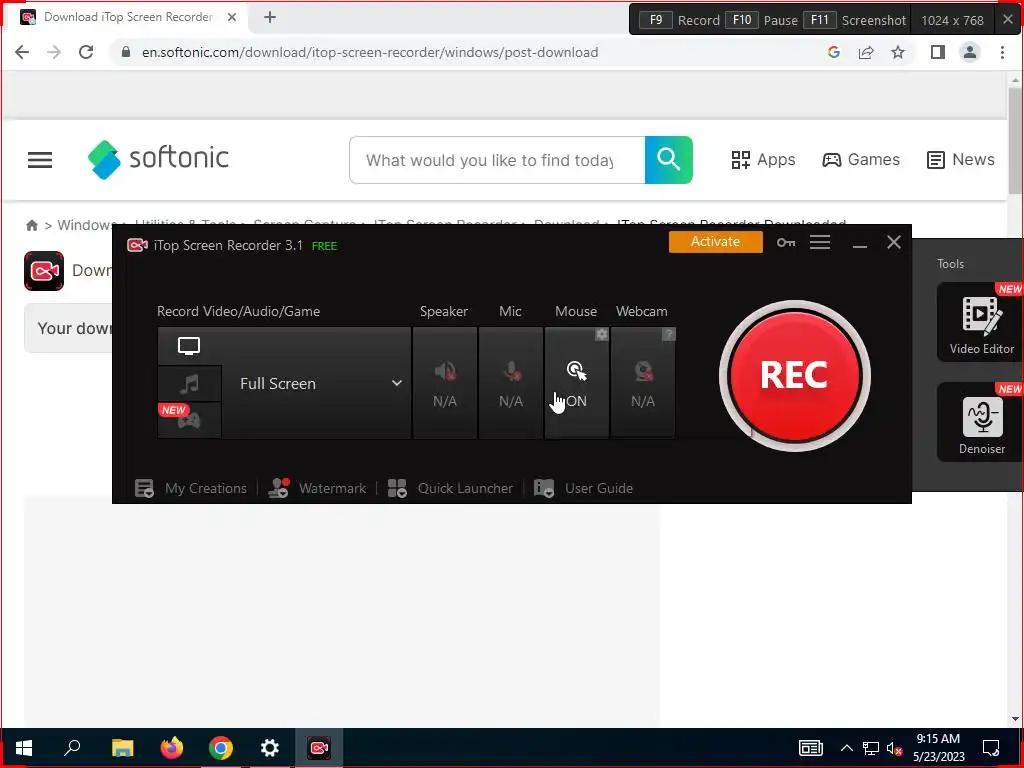The width and height of the screenshot is (1024, 768).
Task: Open webcam help question mark icon
Action: pos(668,334)
